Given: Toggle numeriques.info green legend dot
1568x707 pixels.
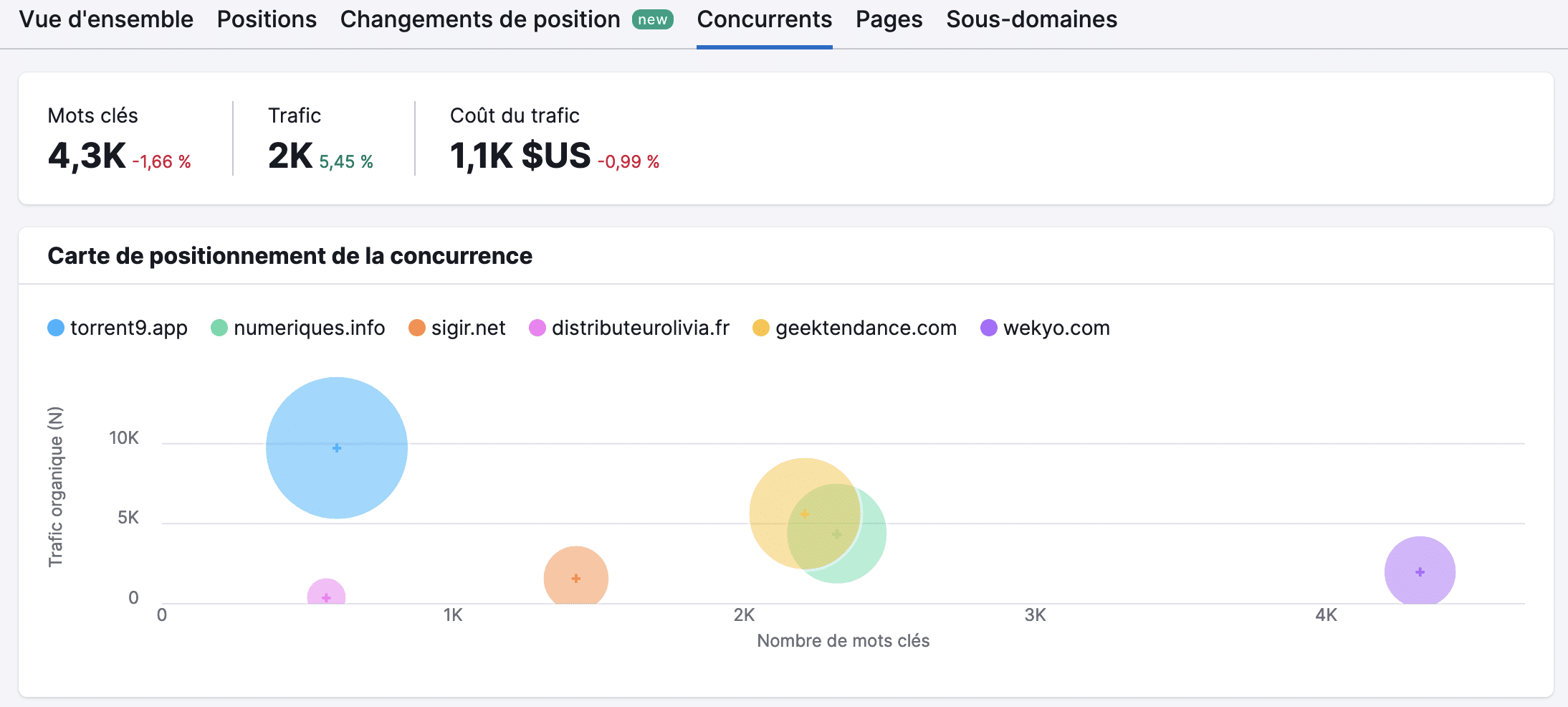Looking at the screenshot, I should pyautogui.click(x=219, y=328).
